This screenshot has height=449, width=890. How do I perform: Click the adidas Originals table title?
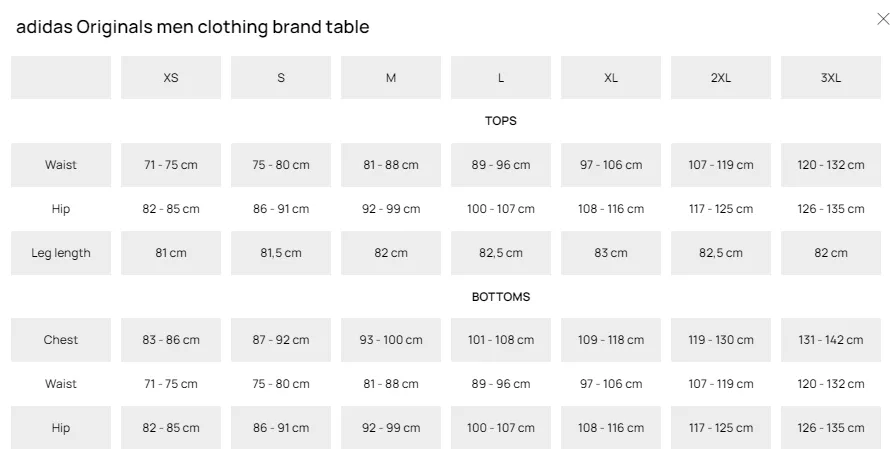tap(192, 27)
